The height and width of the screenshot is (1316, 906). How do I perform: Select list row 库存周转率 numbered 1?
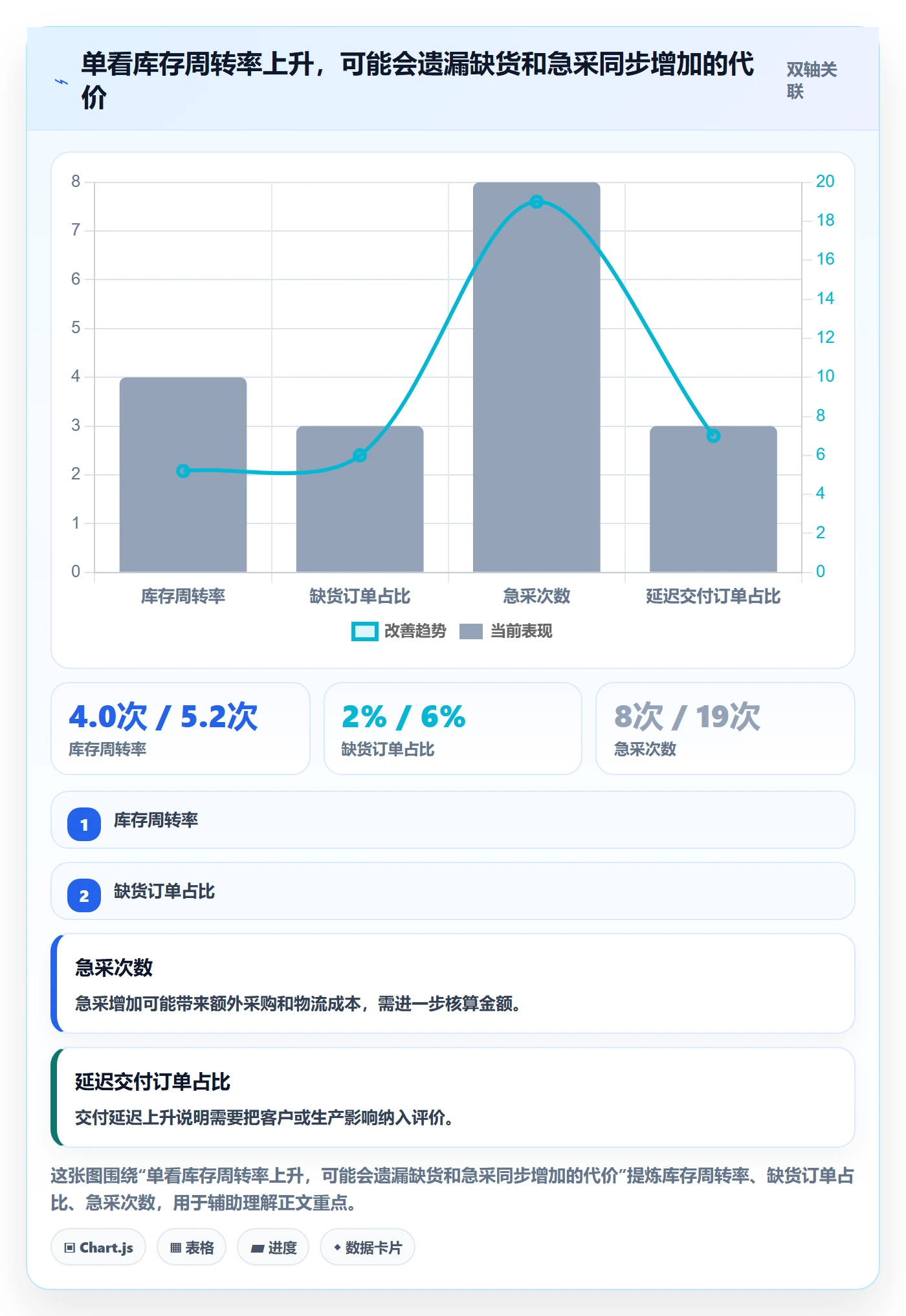coord(453,820)
